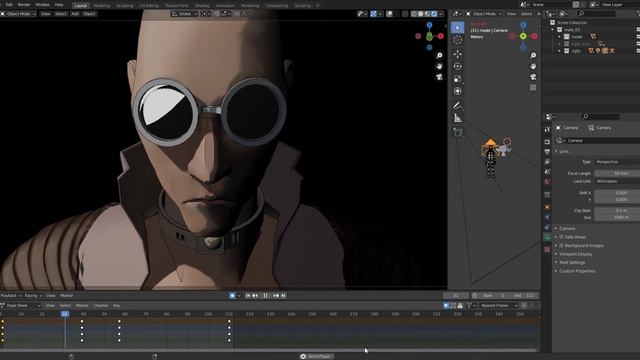Image resolution: width=640 pixels, height=360 pixels.
Task: Select the Measure tool
Action: click(x=458, y=118)
